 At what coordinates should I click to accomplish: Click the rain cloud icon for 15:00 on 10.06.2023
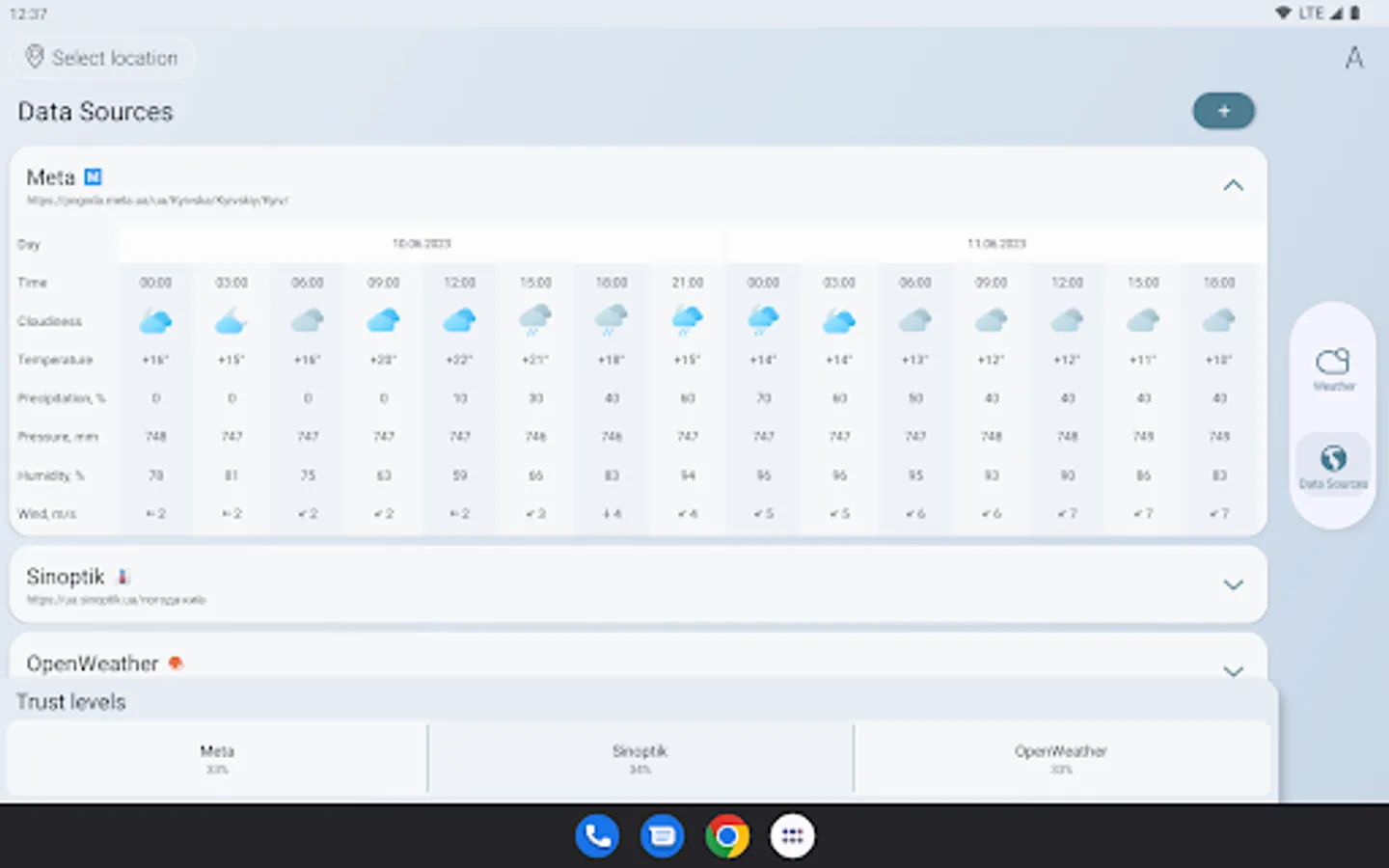point(535,320)
